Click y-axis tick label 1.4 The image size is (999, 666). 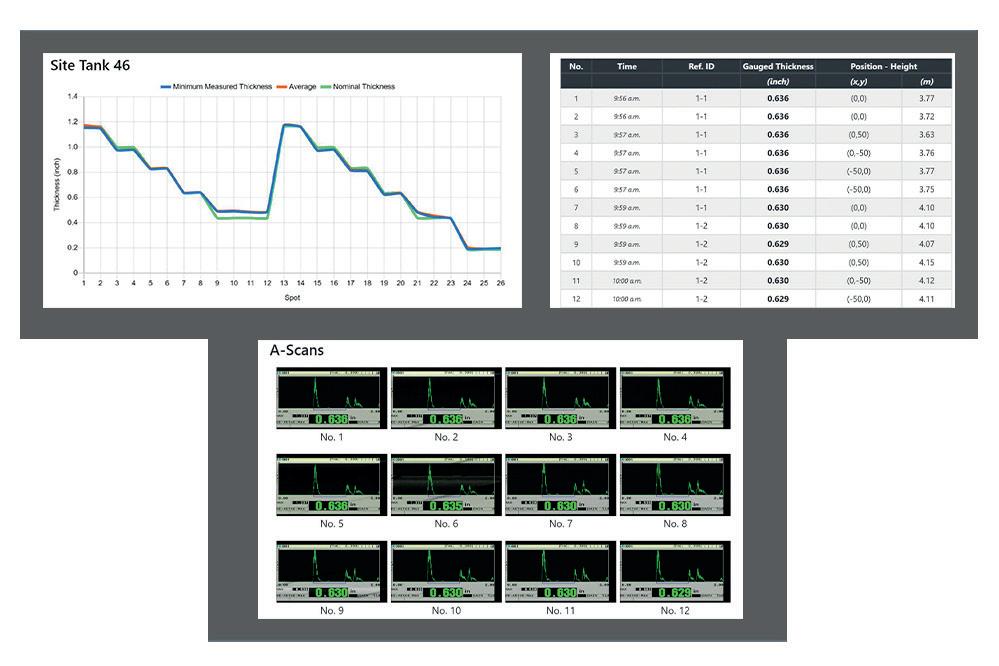[x=73, y=97]
